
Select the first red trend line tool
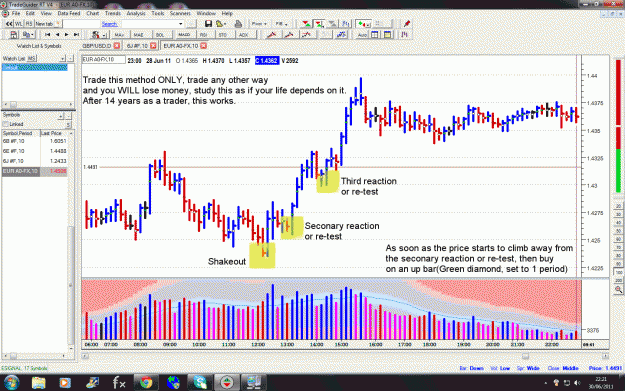tap(271, 35)
